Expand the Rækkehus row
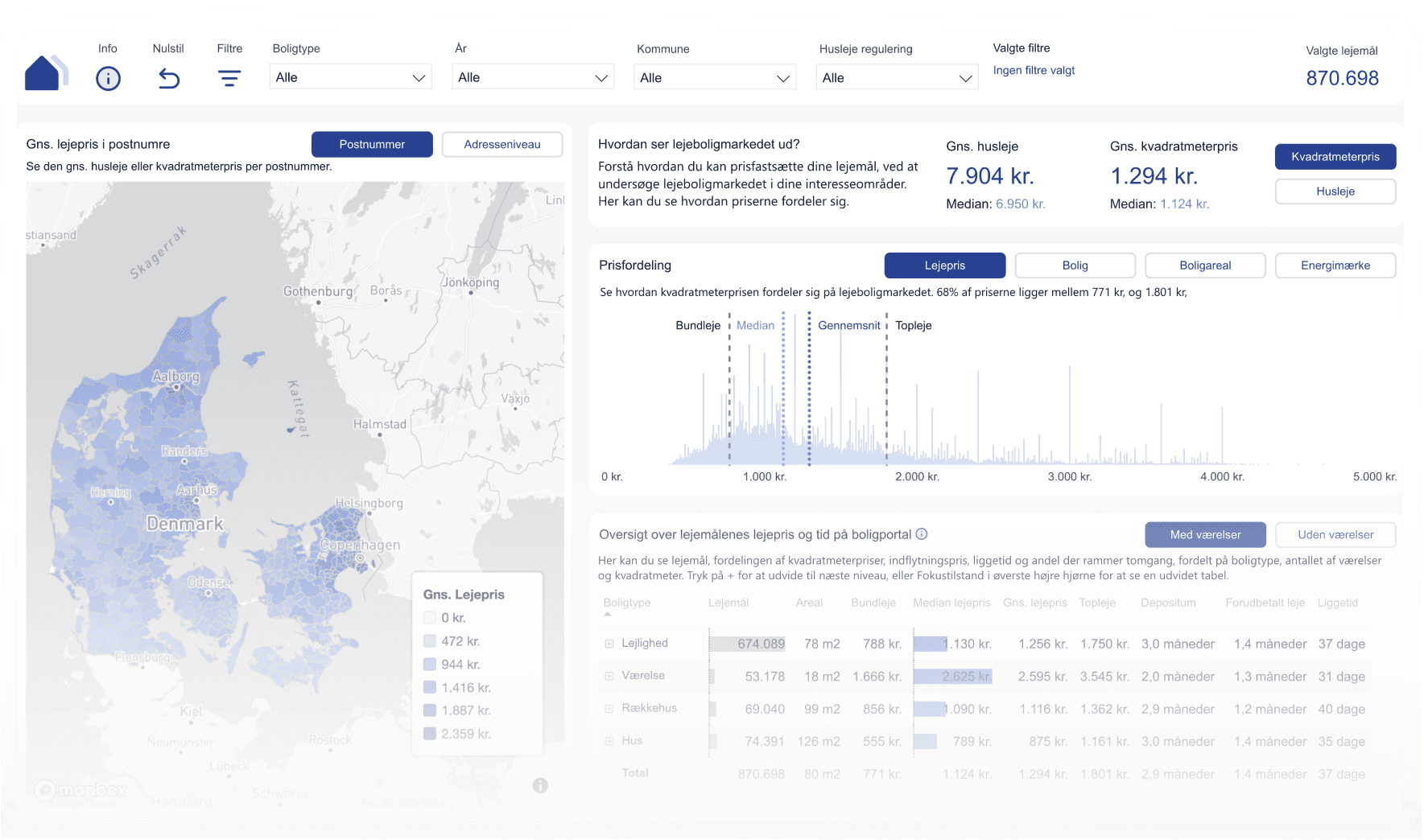 click(609, 709)
